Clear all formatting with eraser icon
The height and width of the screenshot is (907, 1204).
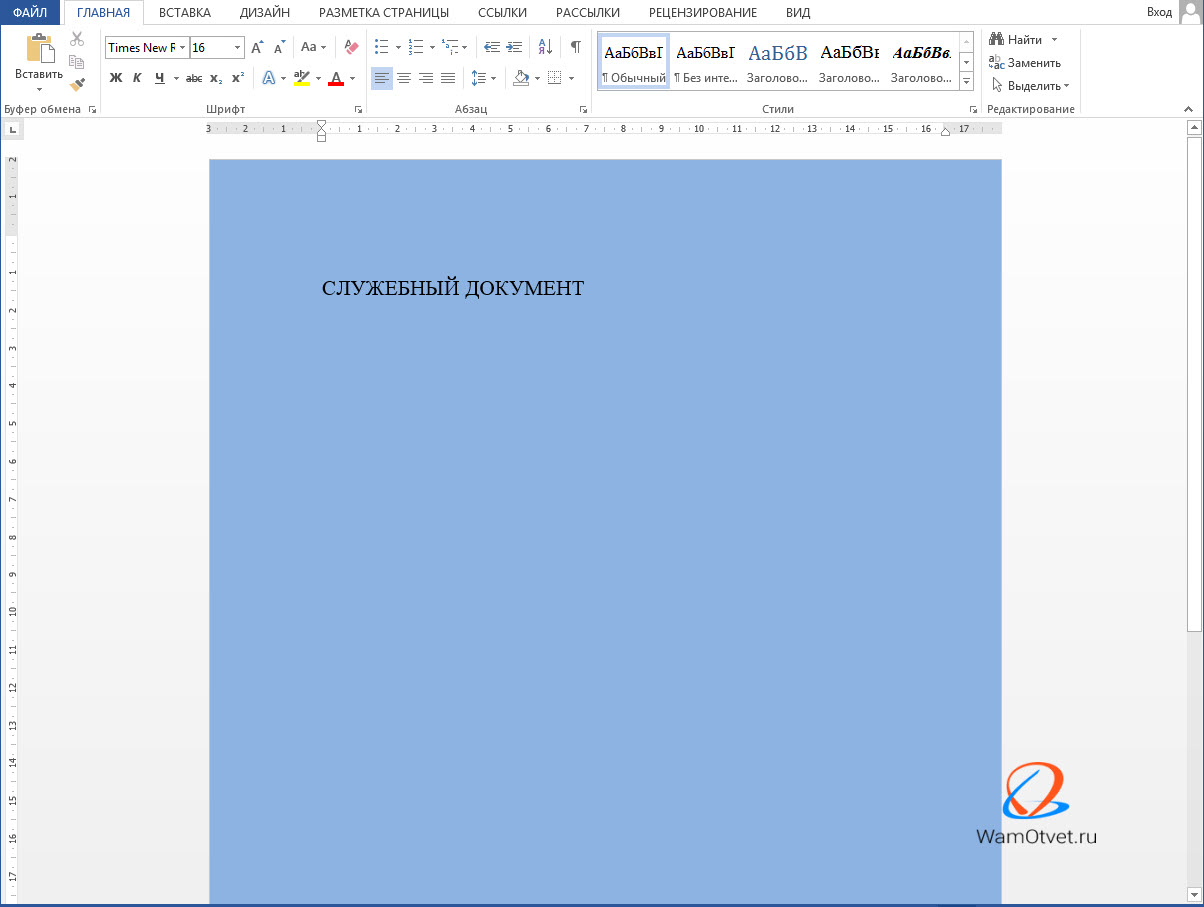pos(350,47)
